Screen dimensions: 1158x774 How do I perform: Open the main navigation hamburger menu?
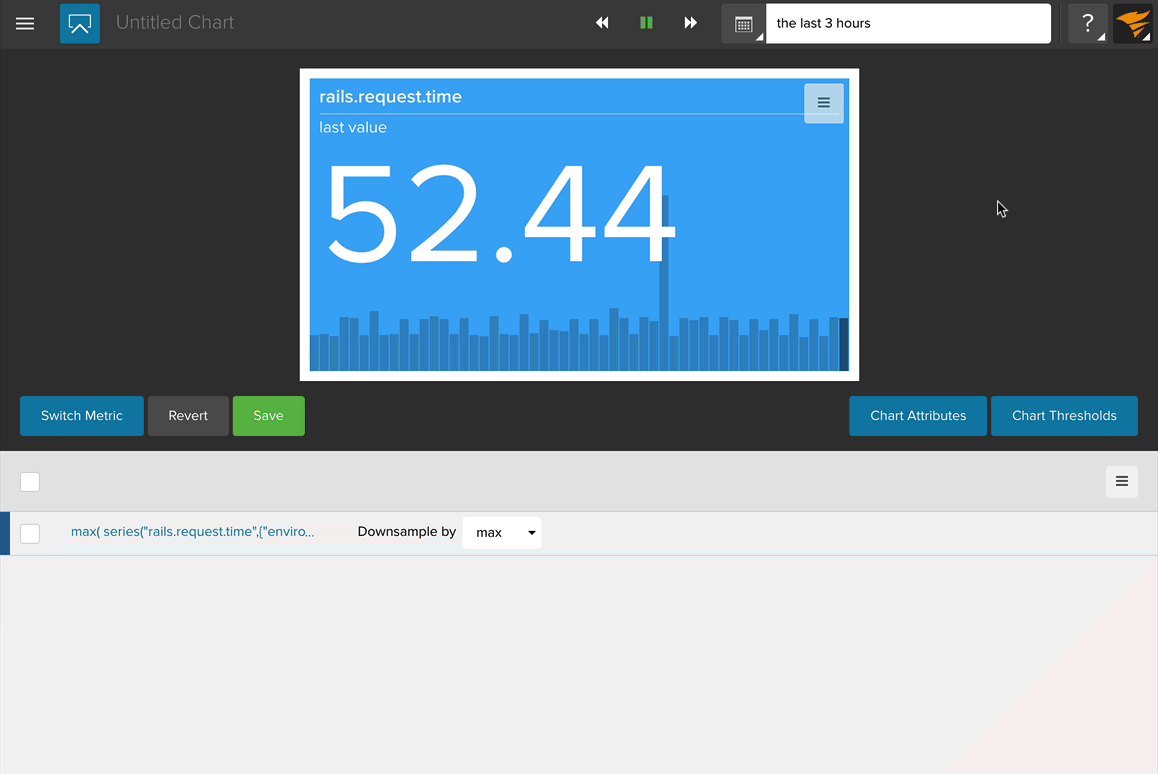(25, 23)
